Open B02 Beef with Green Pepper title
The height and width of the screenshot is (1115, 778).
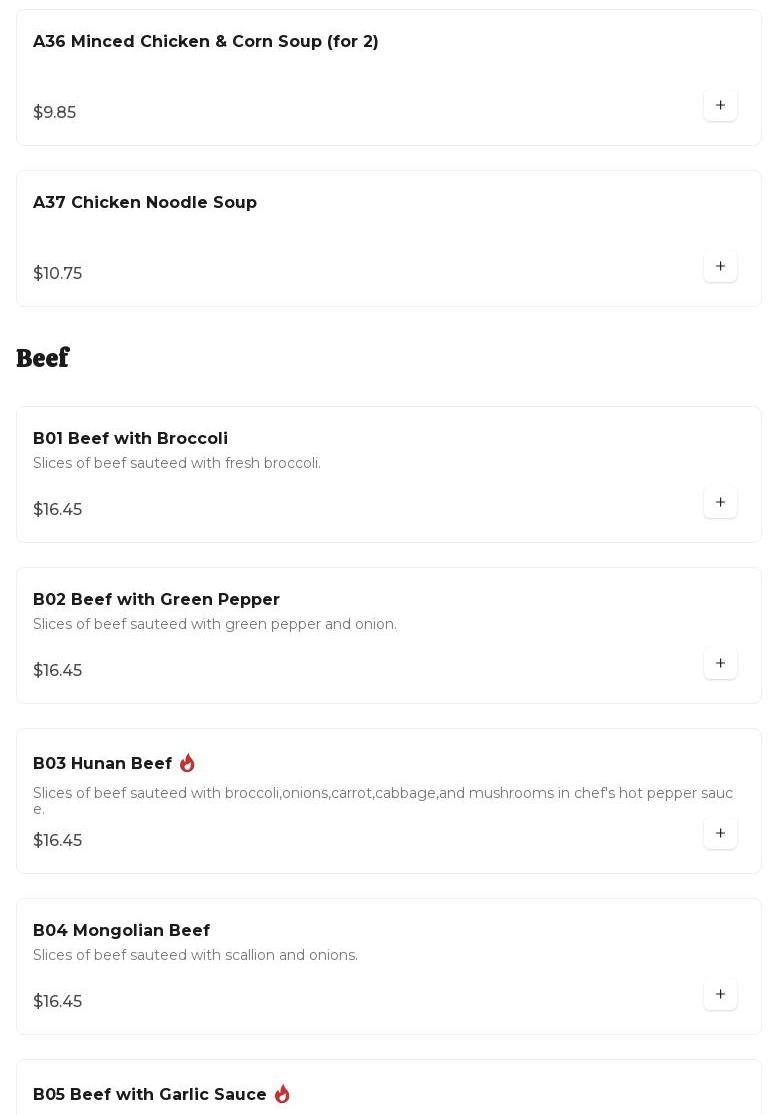[x=156, y=600]
